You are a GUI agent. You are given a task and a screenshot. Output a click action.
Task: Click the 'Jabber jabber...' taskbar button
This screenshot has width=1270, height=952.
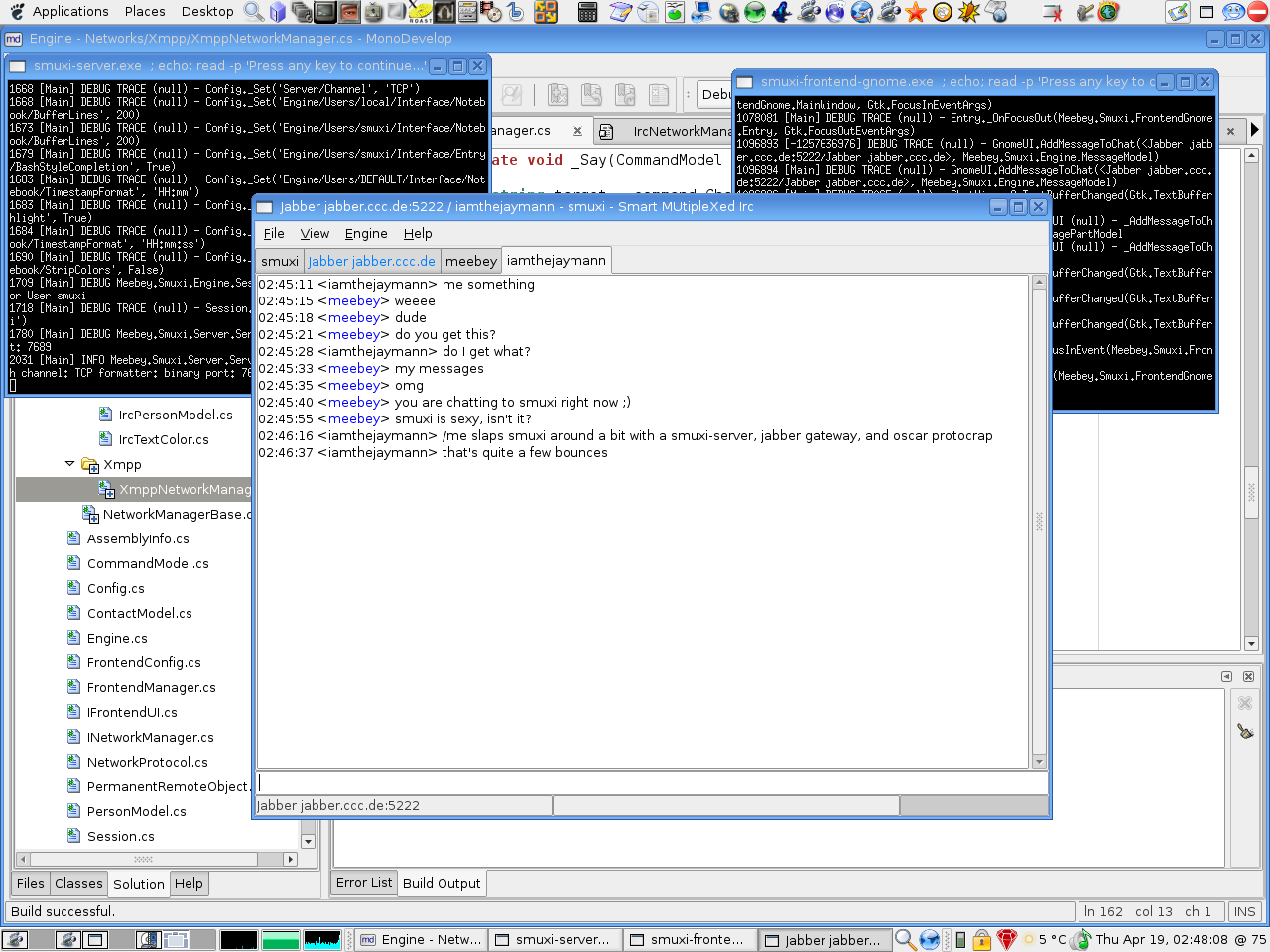point(825,939)
